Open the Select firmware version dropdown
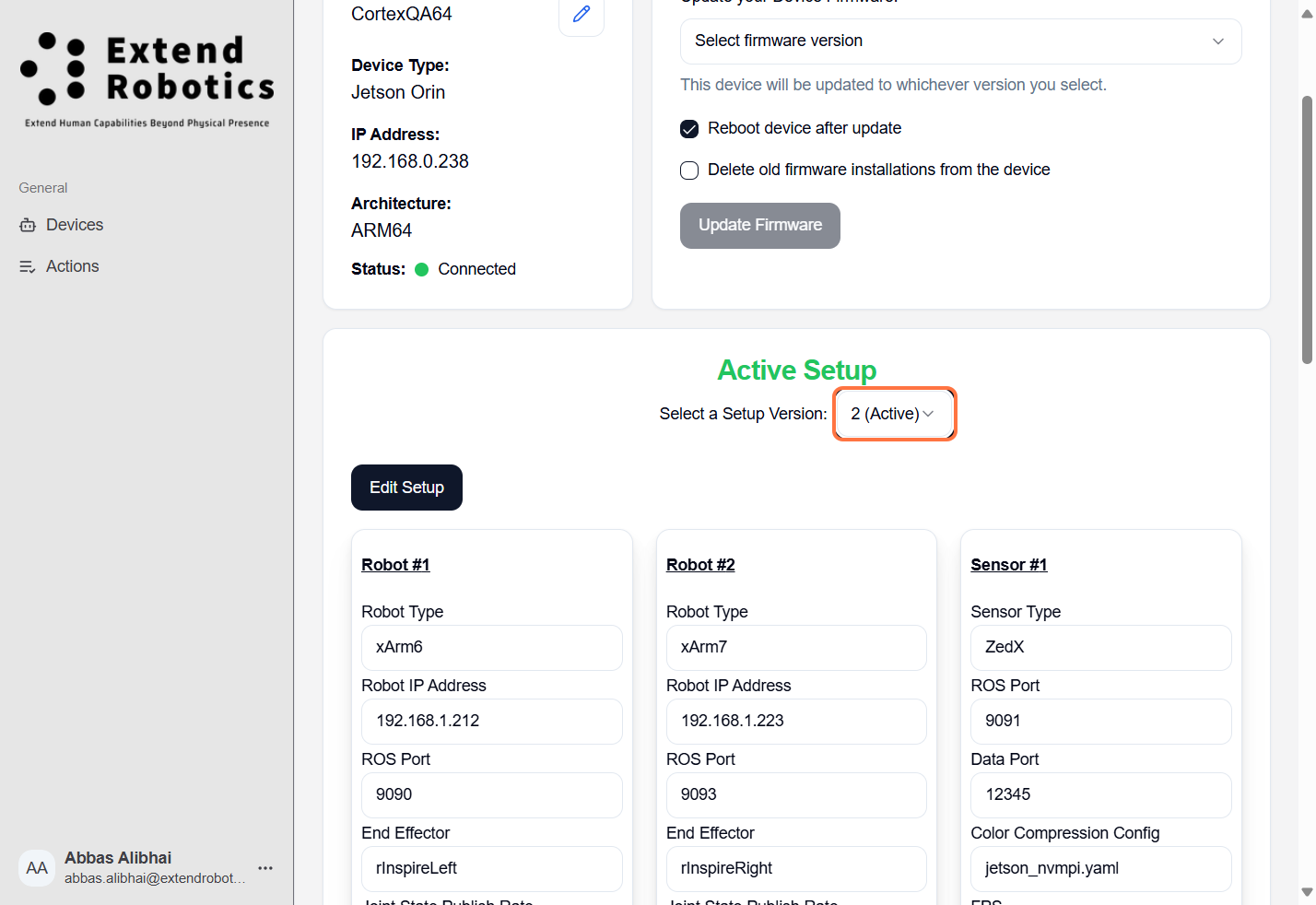Screen dimensions: 1316x905 coord(960,41)
